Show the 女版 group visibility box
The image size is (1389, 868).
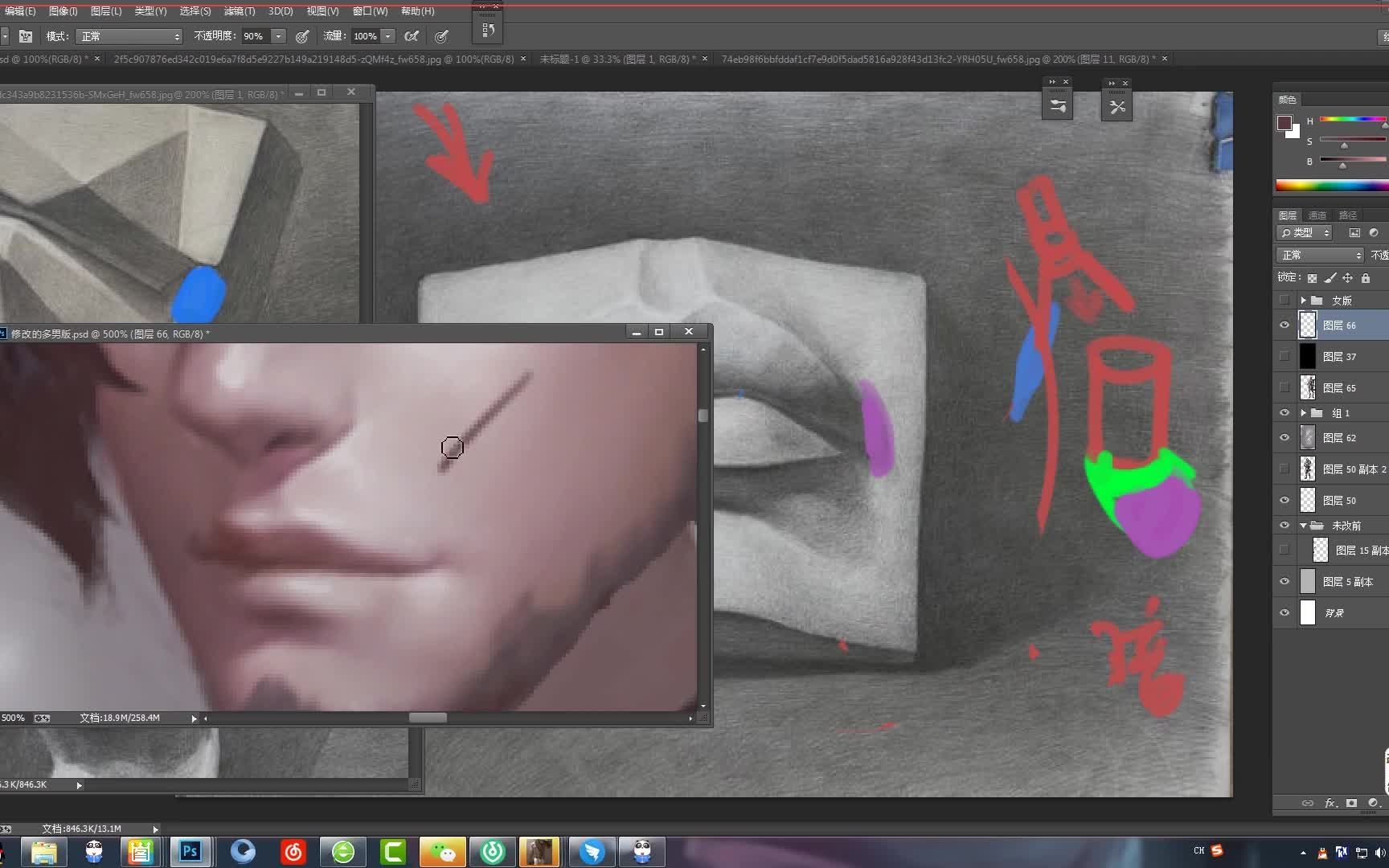pos(1285,300)
